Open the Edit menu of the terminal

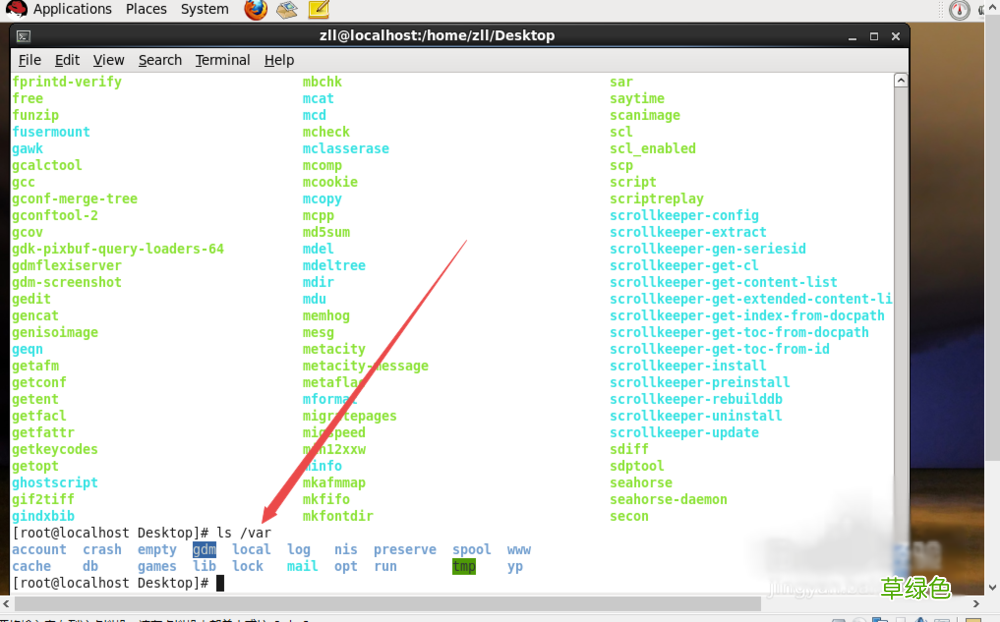[x=67, y=59]
